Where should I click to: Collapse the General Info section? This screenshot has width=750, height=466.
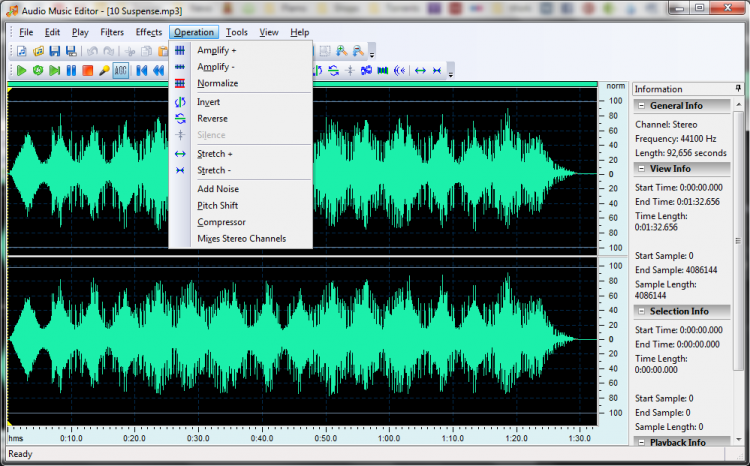click(642, 106)
